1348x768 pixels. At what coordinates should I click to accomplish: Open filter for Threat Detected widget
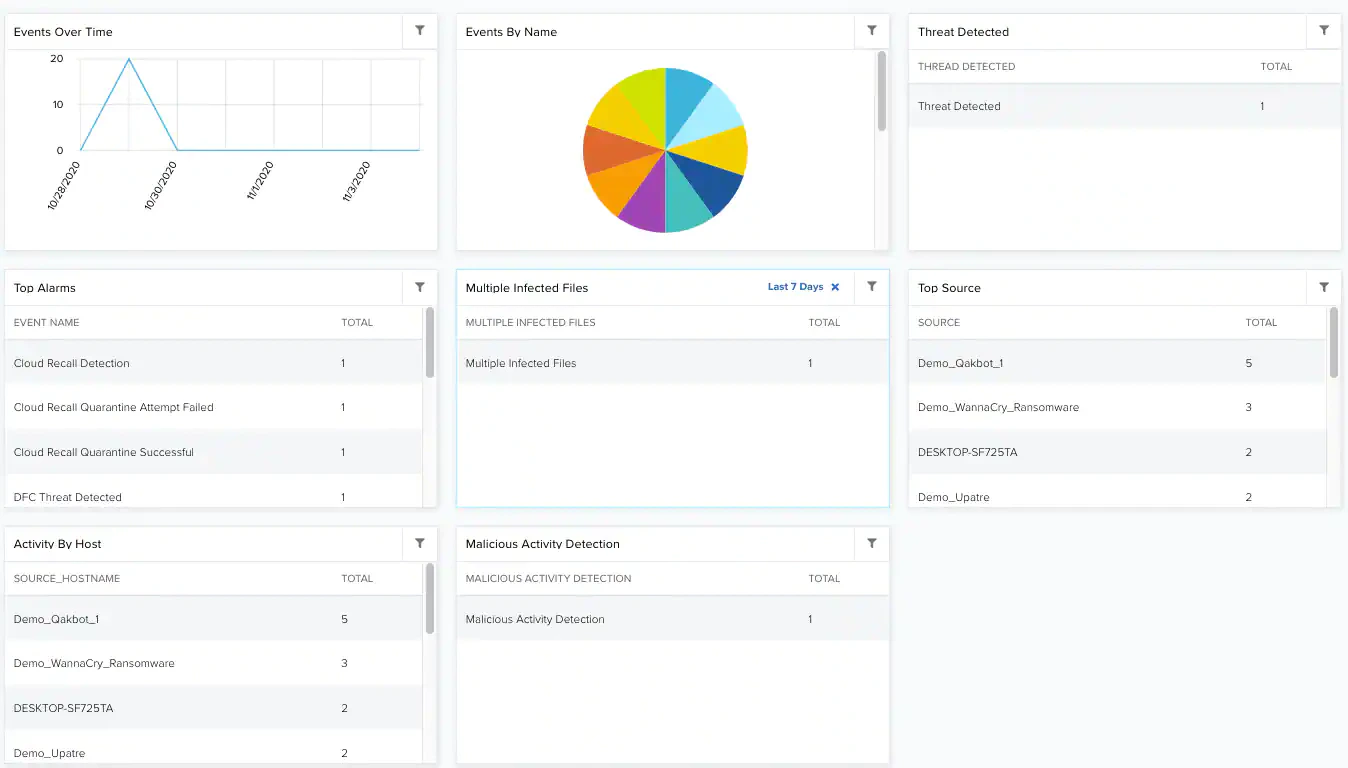click(1324, 31)
